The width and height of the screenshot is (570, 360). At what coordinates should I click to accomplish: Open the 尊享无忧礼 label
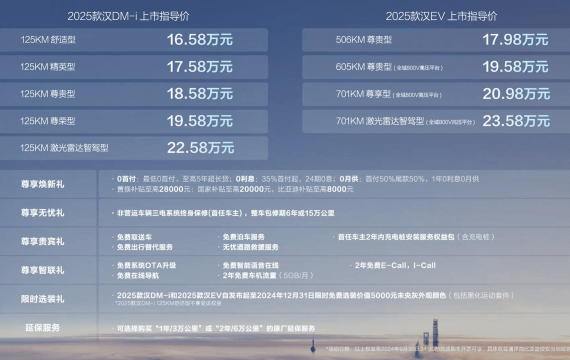pos(43,213)
